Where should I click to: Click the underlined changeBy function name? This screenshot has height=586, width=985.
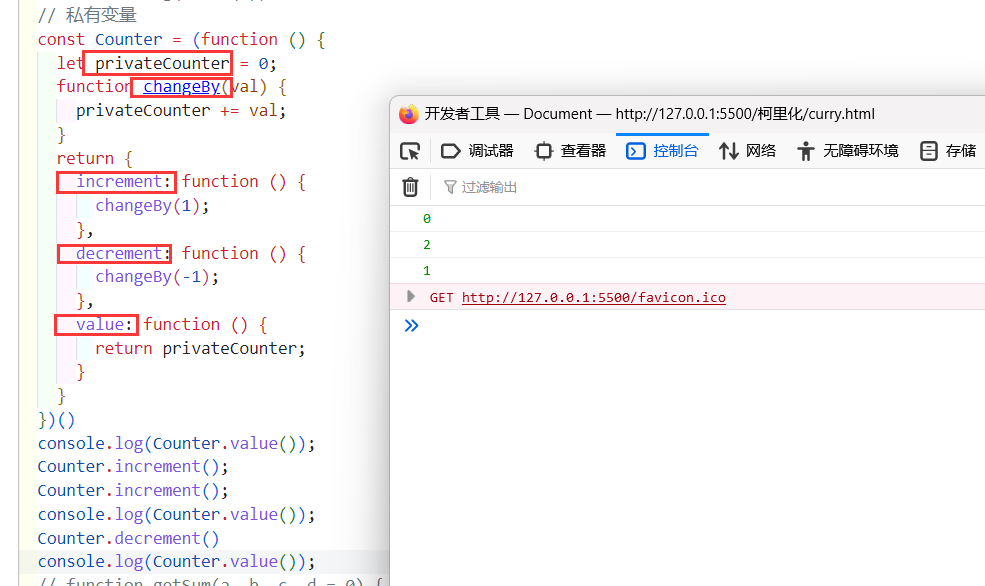(182, 87)
